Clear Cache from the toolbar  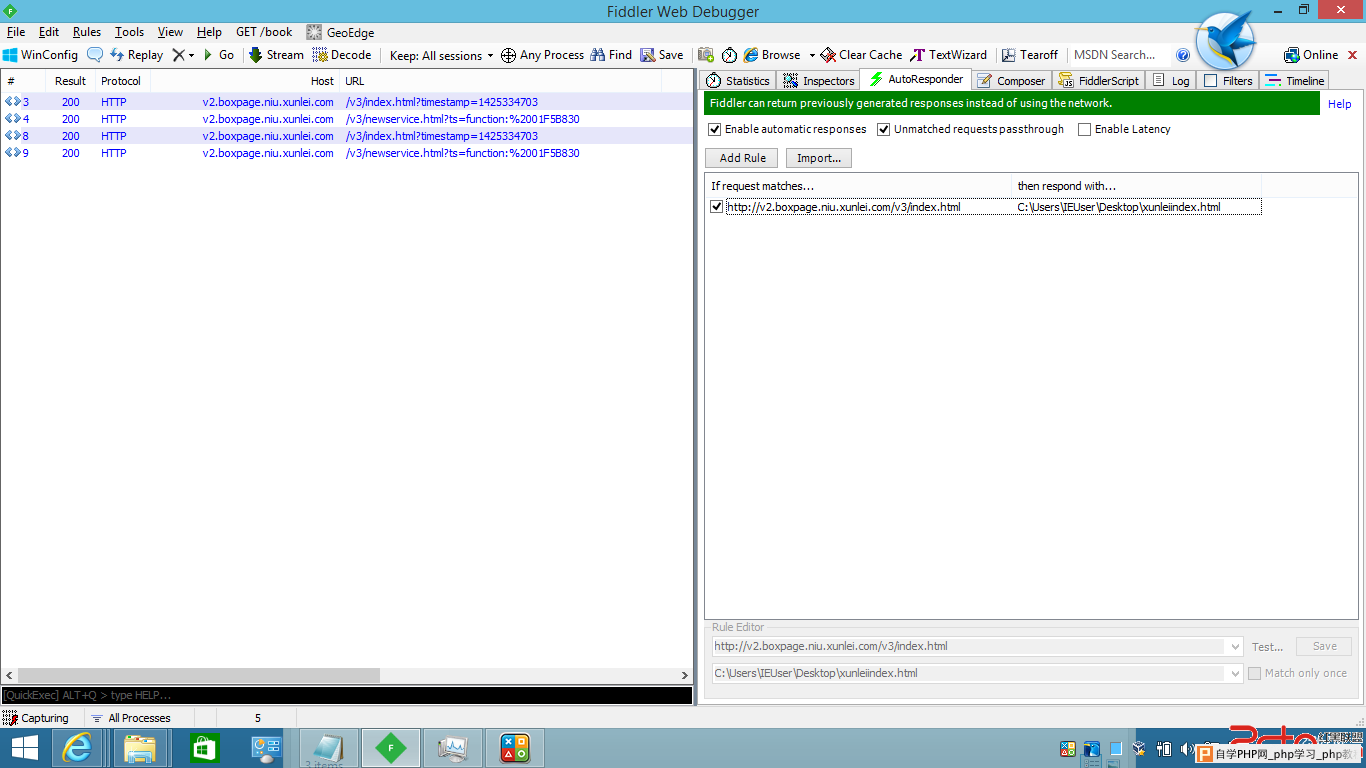[x=861, y=55]
